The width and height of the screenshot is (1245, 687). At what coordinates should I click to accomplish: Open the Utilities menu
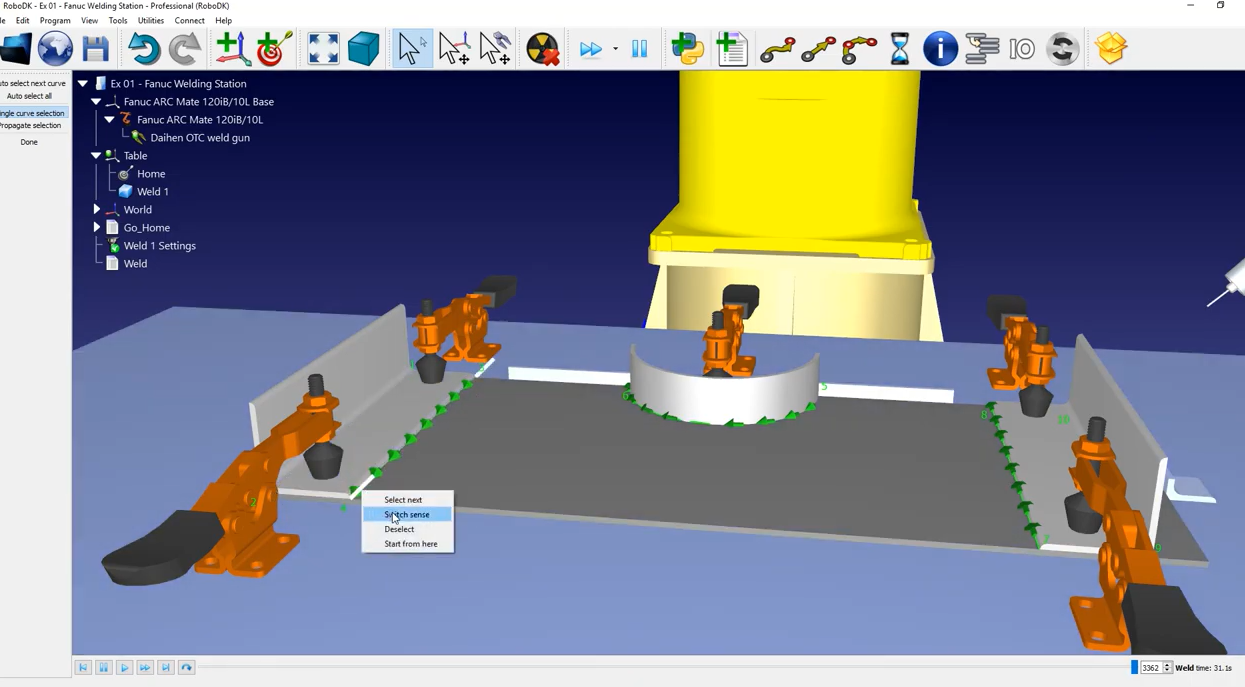[x=150, y=20]
